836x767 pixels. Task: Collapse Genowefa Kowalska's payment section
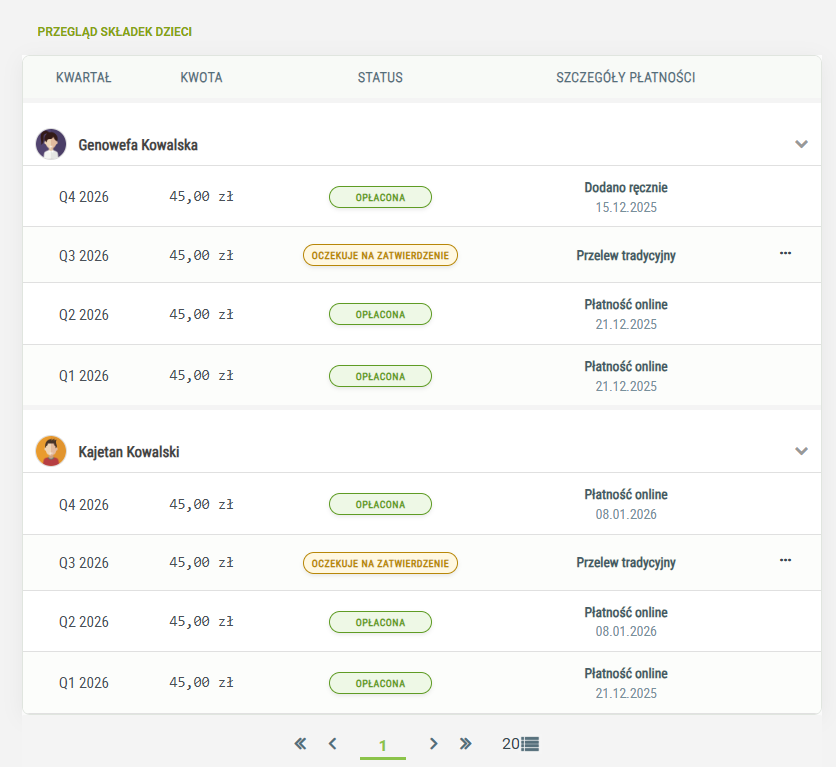click(x=801, y=144)
